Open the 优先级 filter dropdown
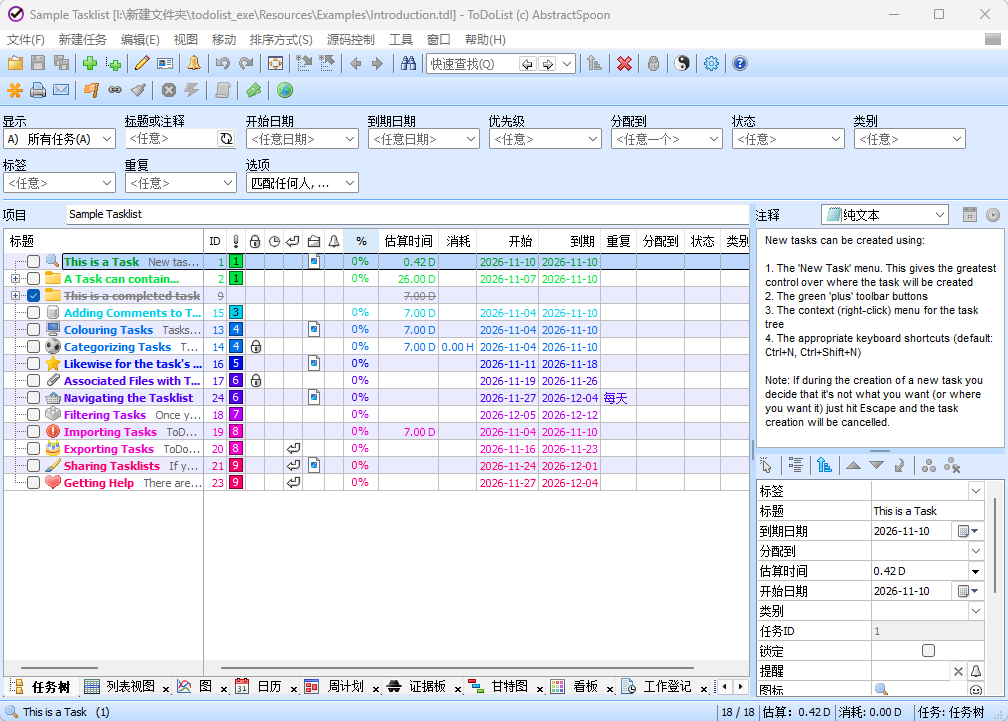The image size is (1008, 721). click(545, 139)
